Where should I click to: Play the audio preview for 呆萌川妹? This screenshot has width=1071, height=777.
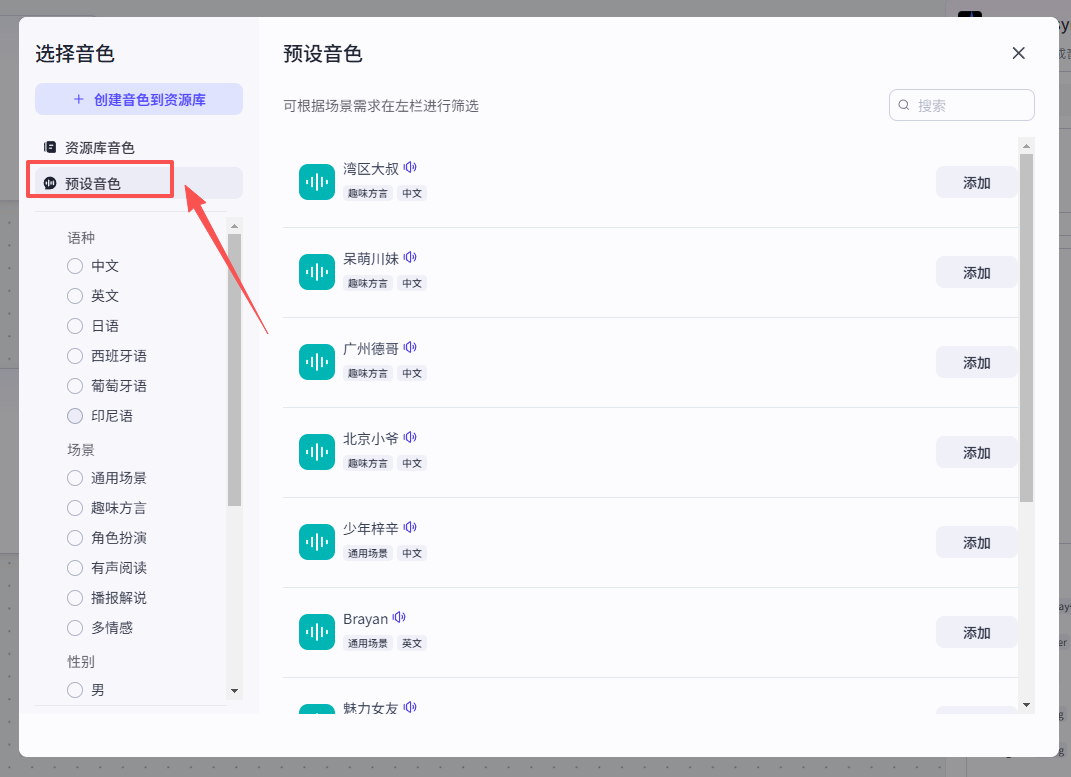pos(410,258)
